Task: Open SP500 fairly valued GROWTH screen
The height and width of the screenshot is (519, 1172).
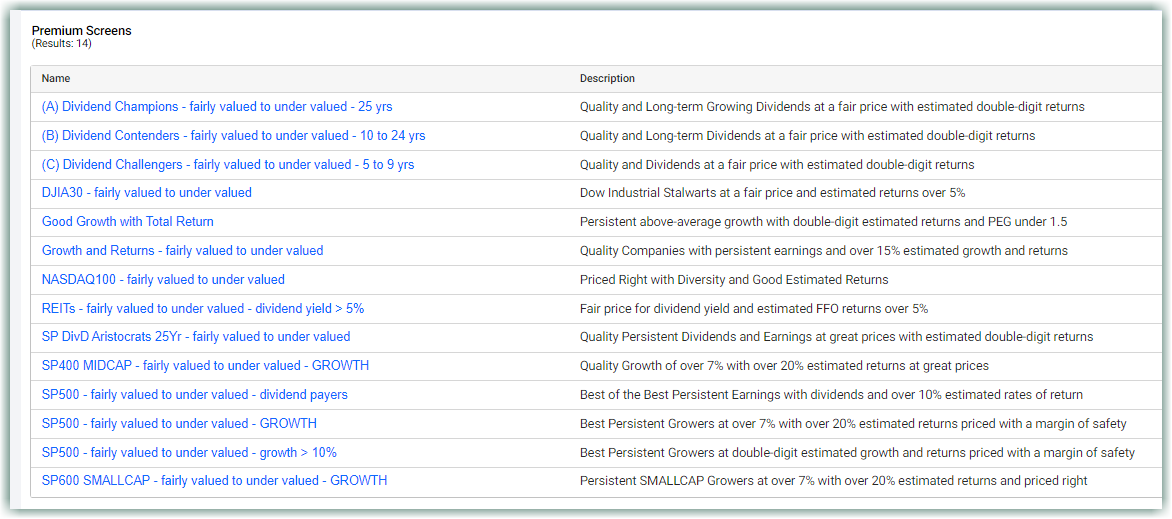Action: tap(179, 423)
